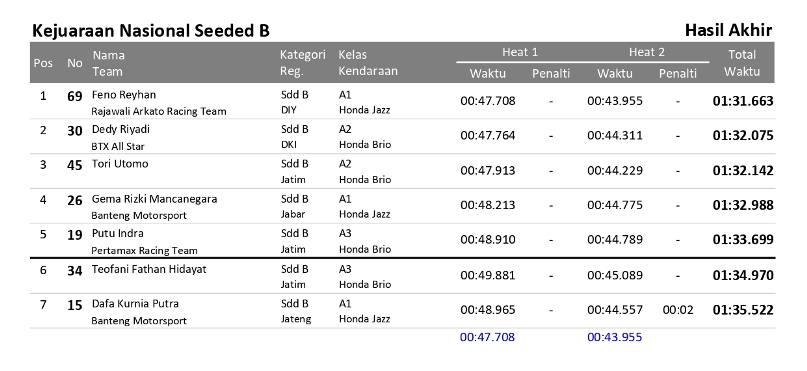Viewport: 807px width, 371px height.
Task: Click Gema Rizki Mancanegara entry
Action: (x=154, y=199)
